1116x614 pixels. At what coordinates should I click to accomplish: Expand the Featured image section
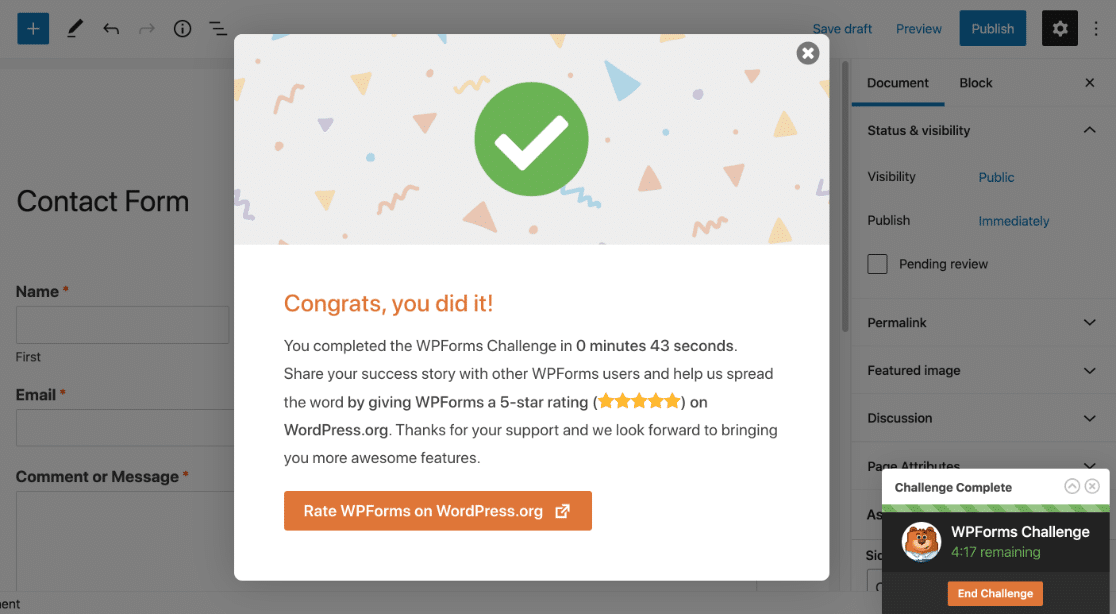1089,371
